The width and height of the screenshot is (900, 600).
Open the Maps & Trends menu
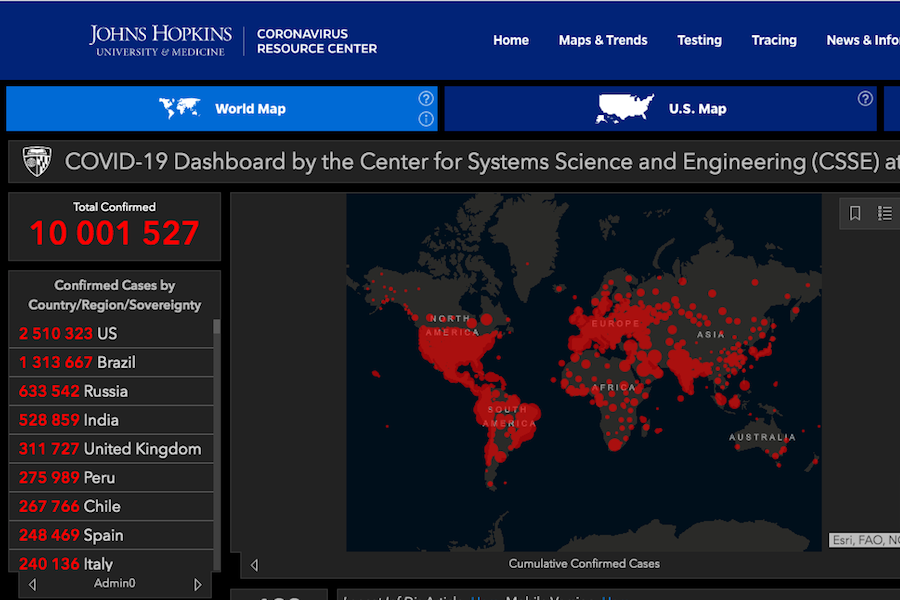pos(603,40)
